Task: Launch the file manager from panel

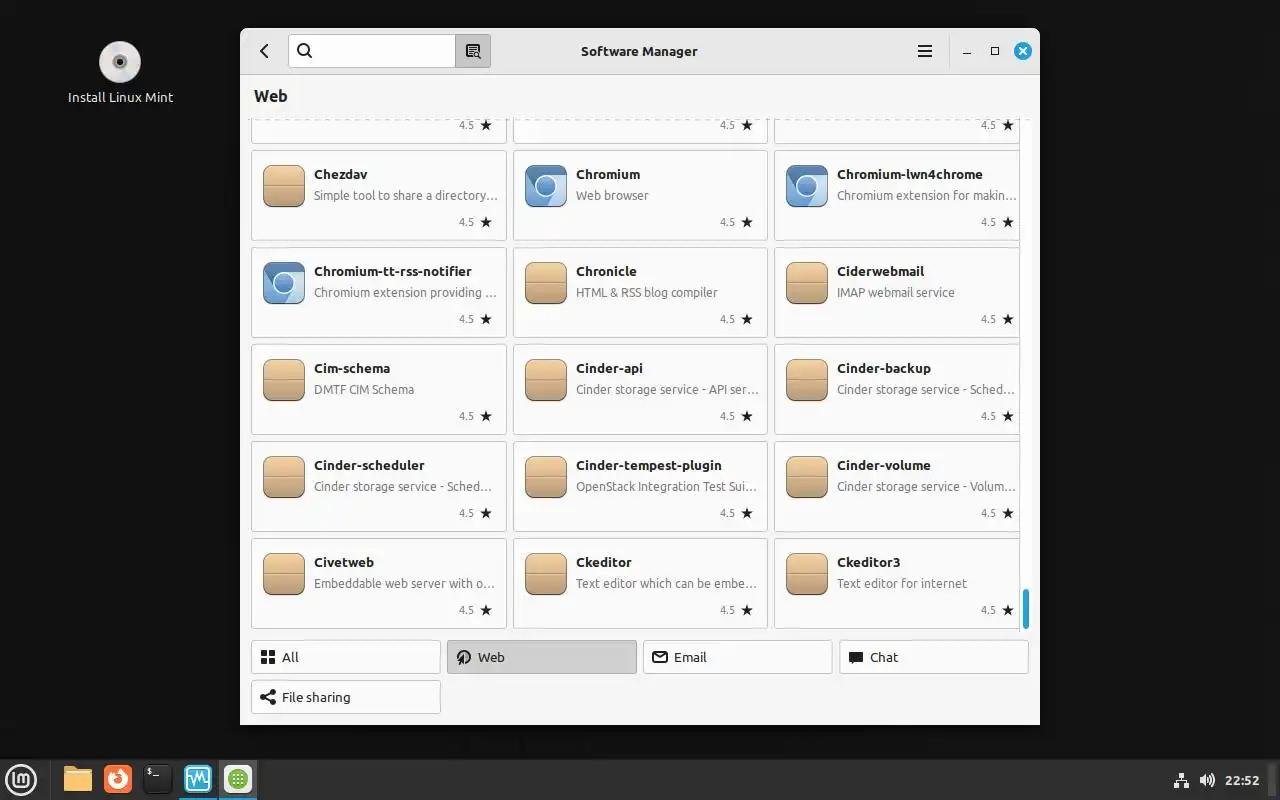Action: pos(78,779)
